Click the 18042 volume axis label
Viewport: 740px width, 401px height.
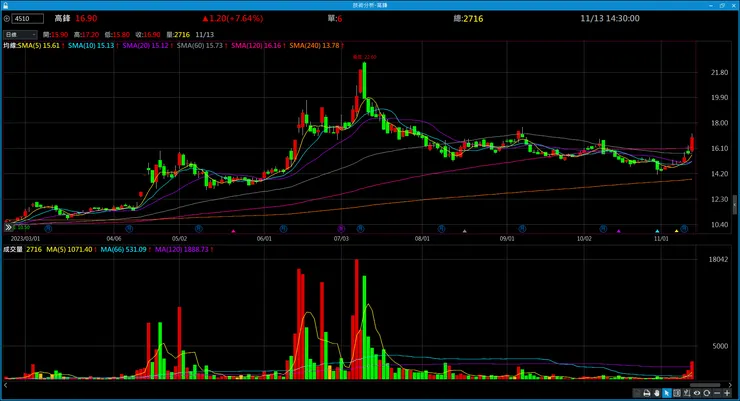click(718, 259)
